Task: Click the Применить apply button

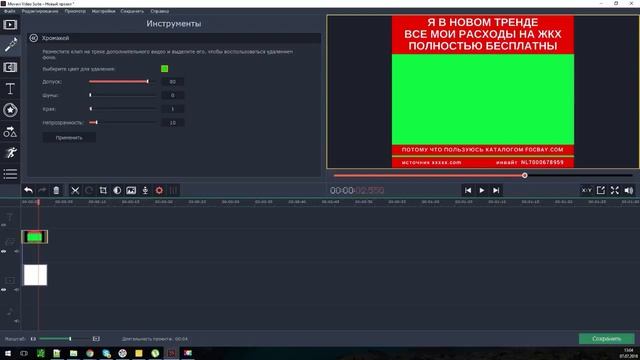Action: 69,138
